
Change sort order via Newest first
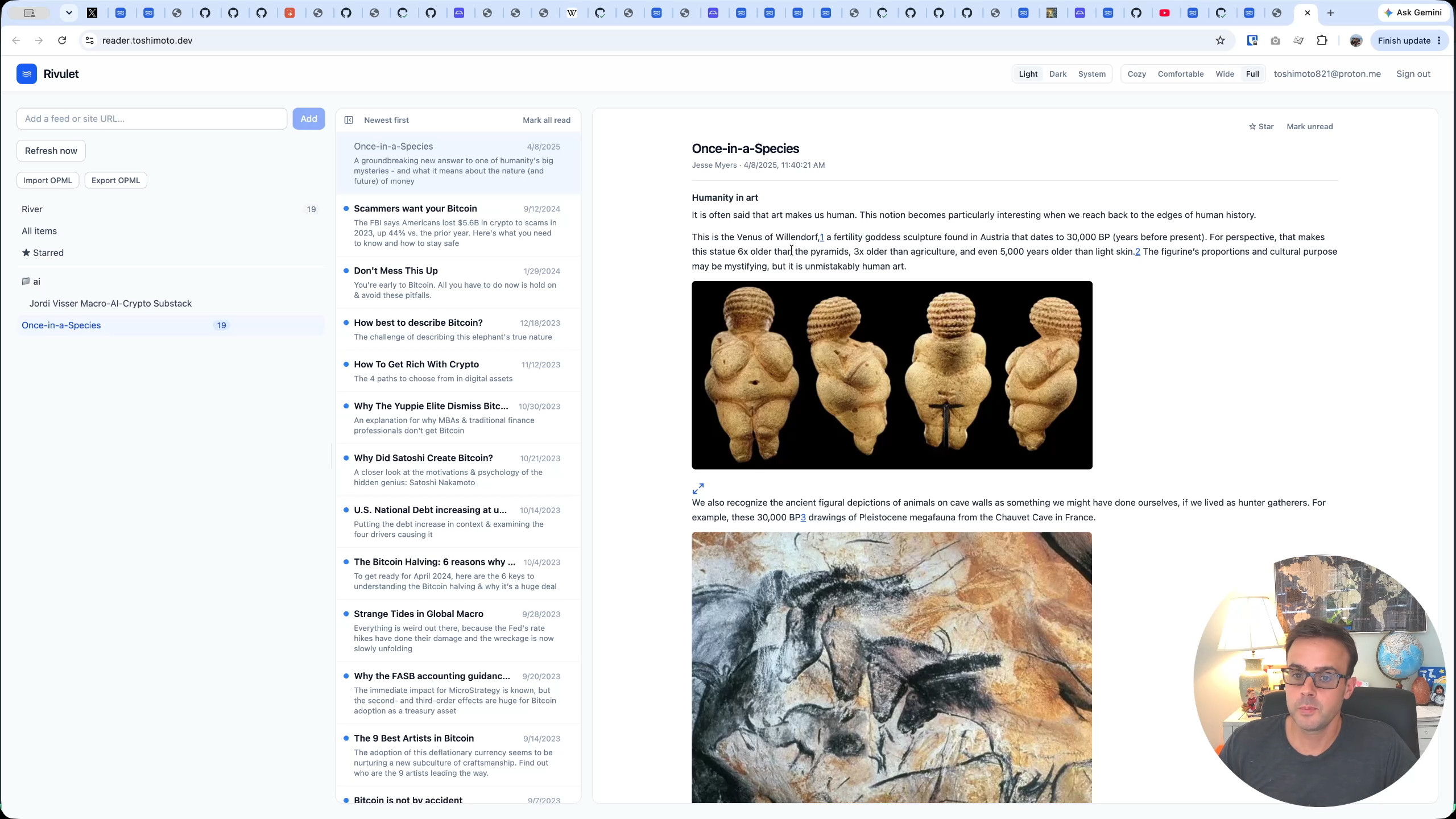point(386,120)
